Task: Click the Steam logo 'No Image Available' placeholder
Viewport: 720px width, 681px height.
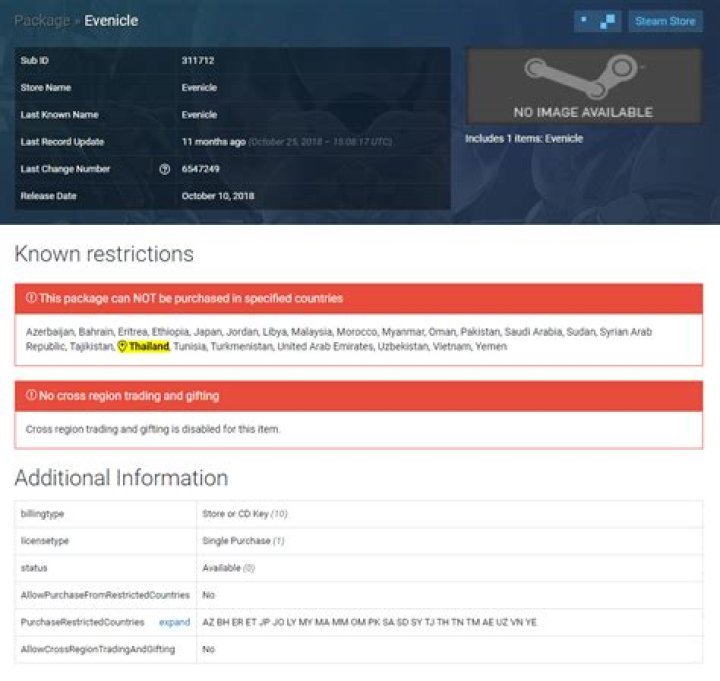Action: coord(583,86)
